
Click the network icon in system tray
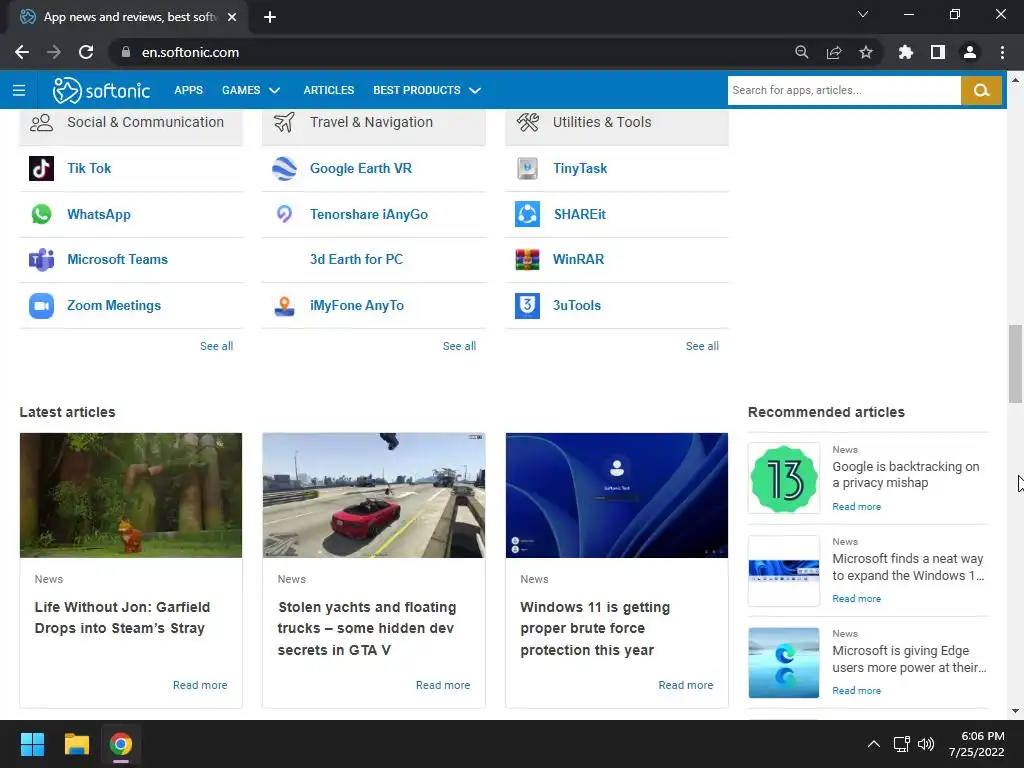pos(902,744)
